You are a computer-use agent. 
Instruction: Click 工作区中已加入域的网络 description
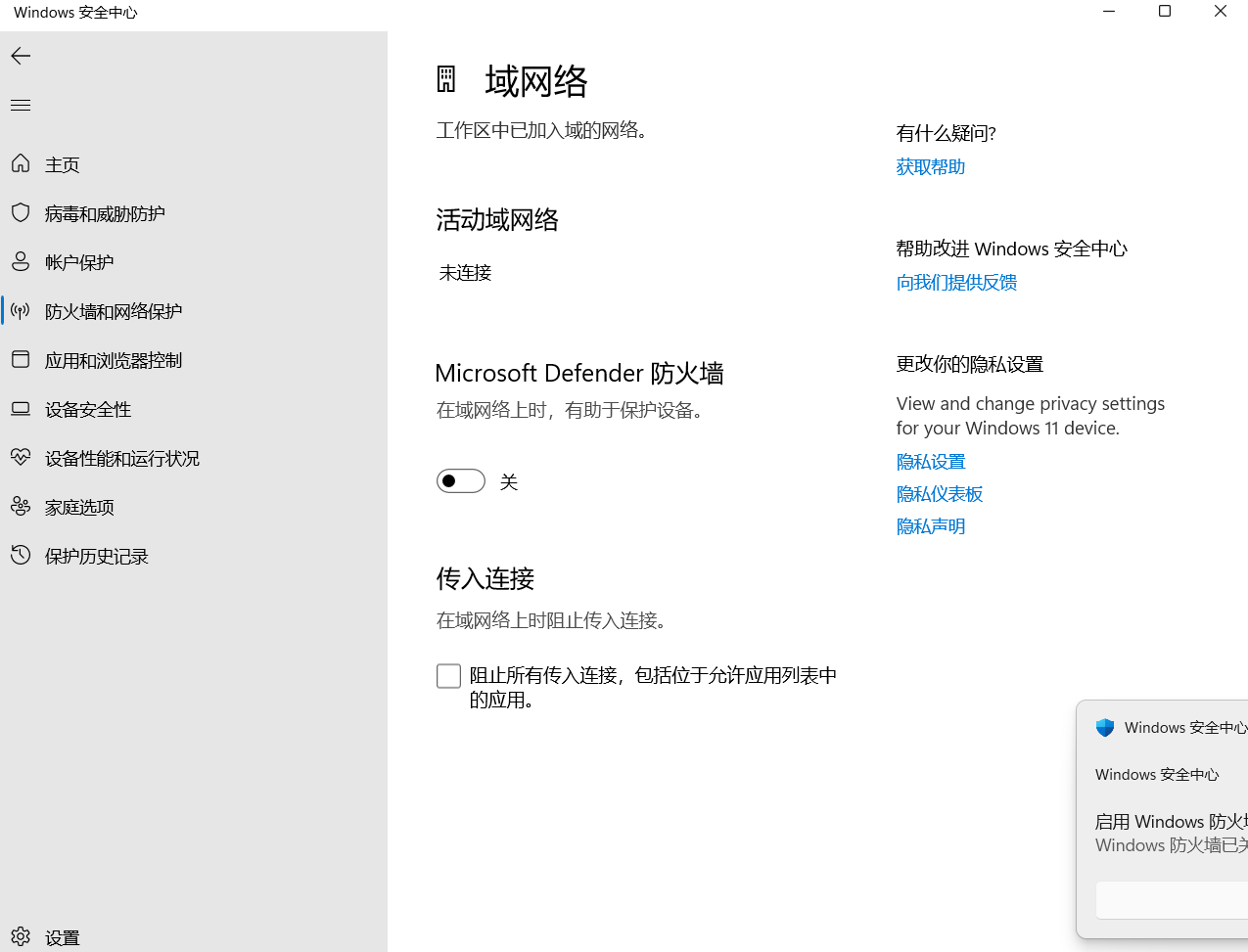544,130
